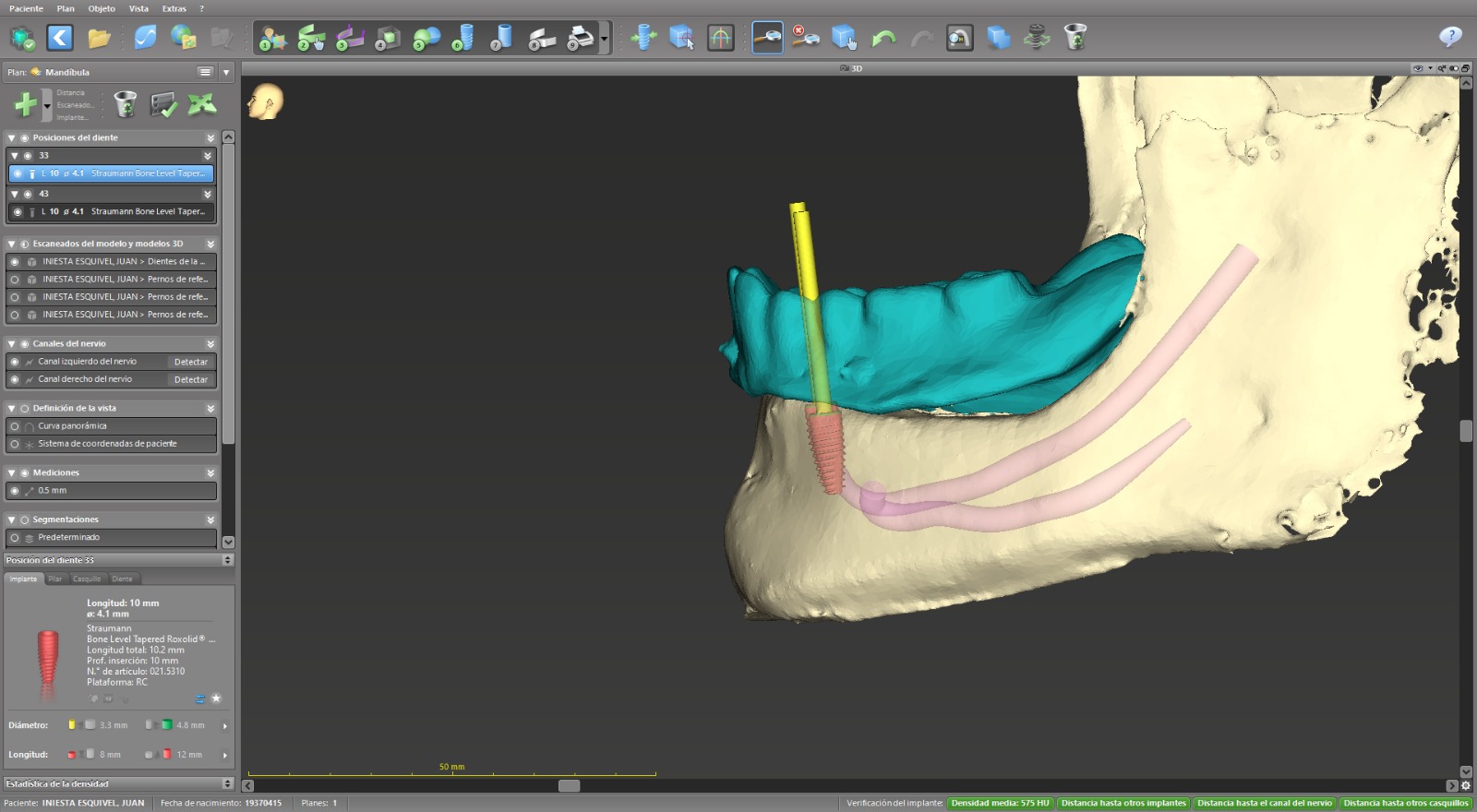Click the recycle bin icon in top toolbar
Viewport: 1477px width, 812px height.
[1075, 38]
